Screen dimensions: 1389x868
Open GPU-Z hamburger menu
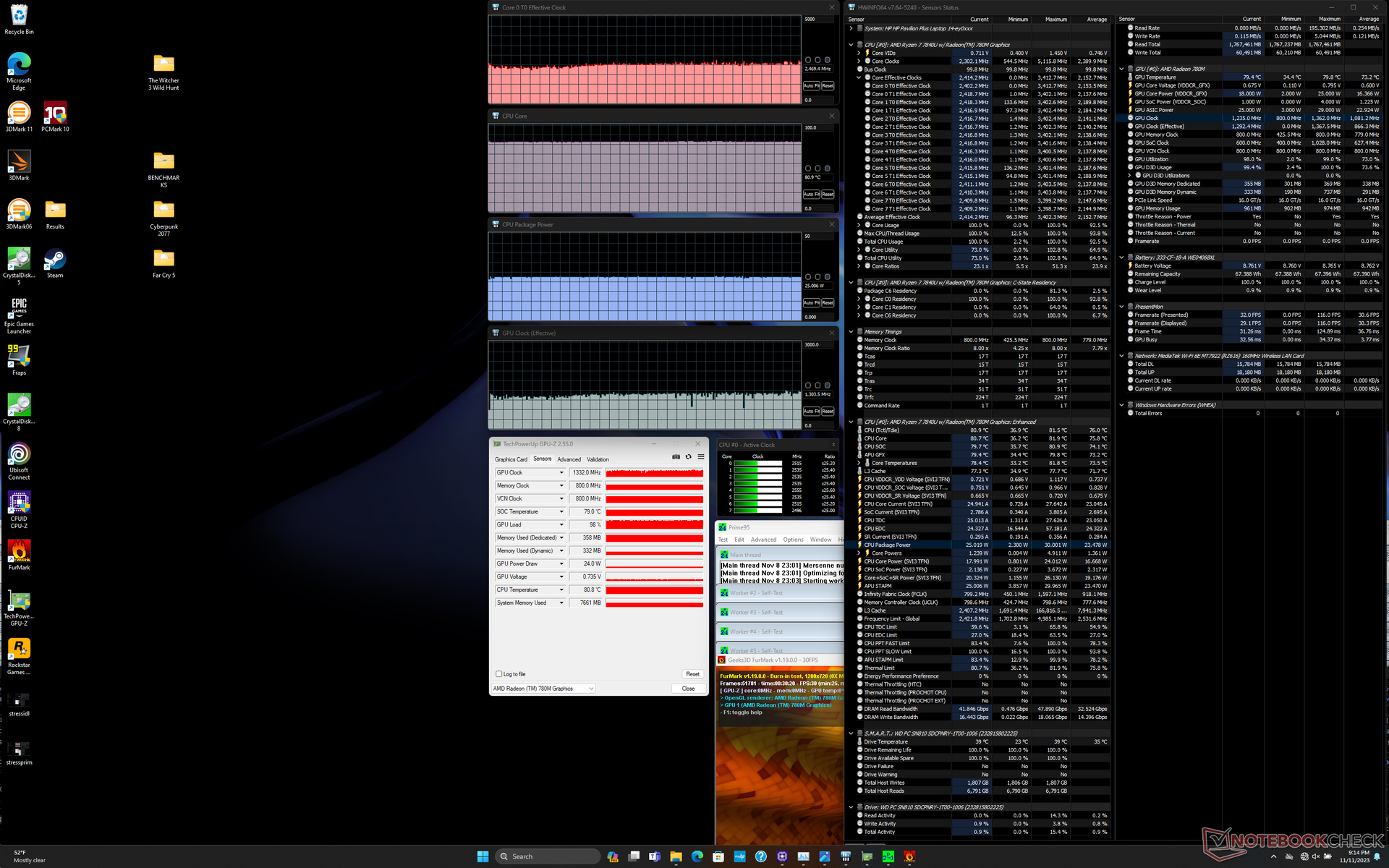(x=700, y=457)
